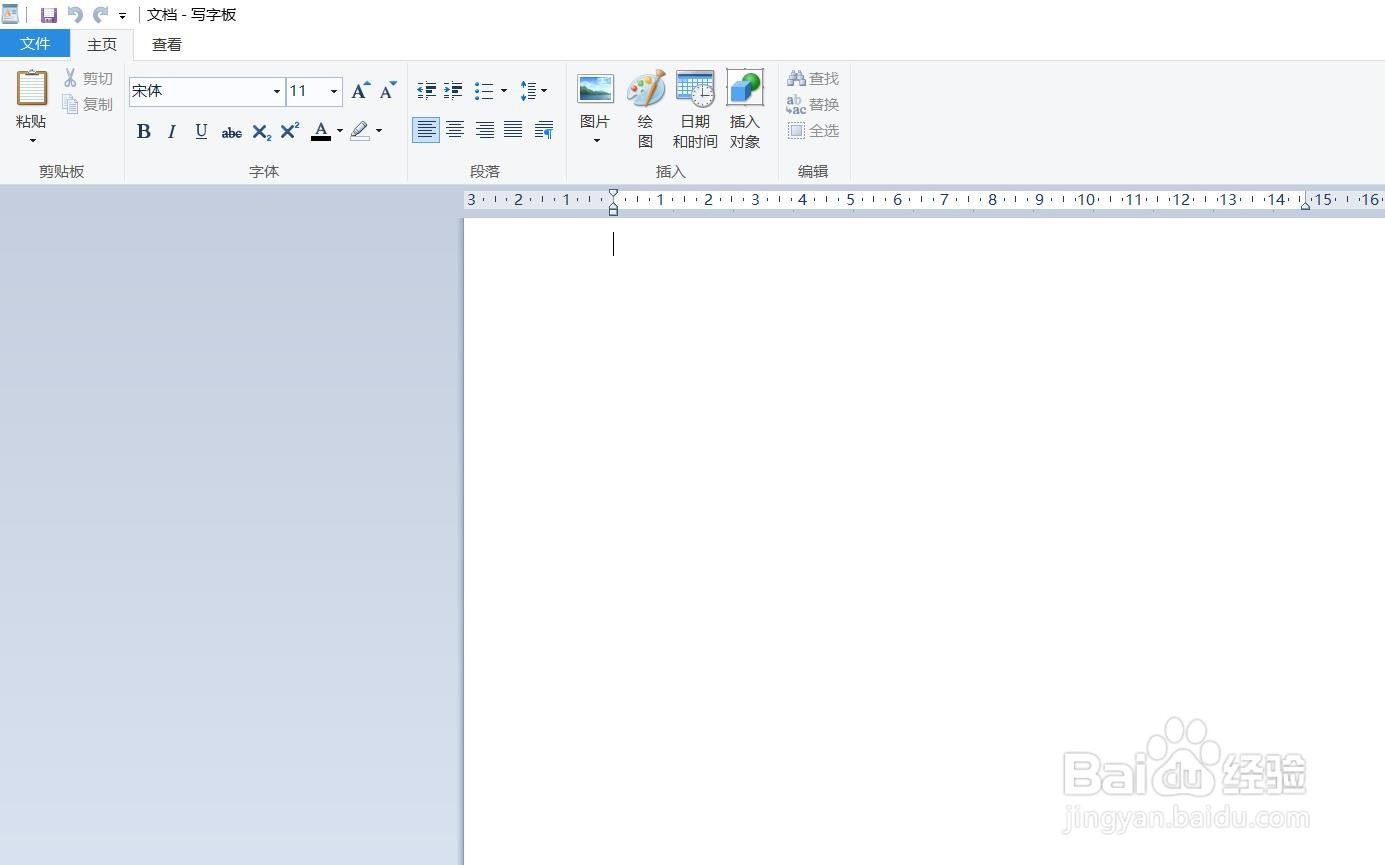The width and height of the screenshot is (1385, 865).
Task: Click in the blank document page
Action: (x=924, y=540)
